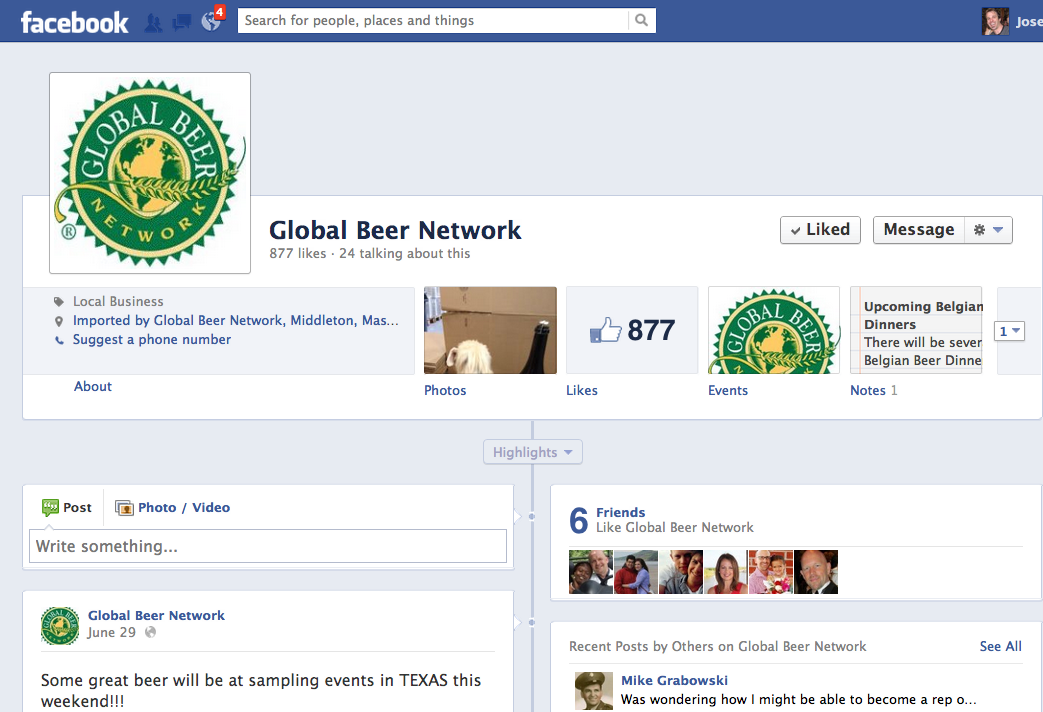Click the timeline dot beside the composer
This screenshot has height=712, width=1043.
(x=531, y=516)
